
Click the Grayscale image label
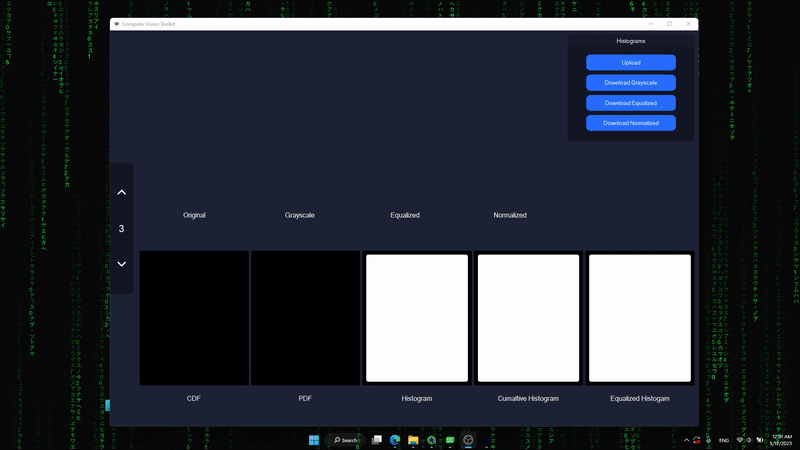[x=299, y=215]
